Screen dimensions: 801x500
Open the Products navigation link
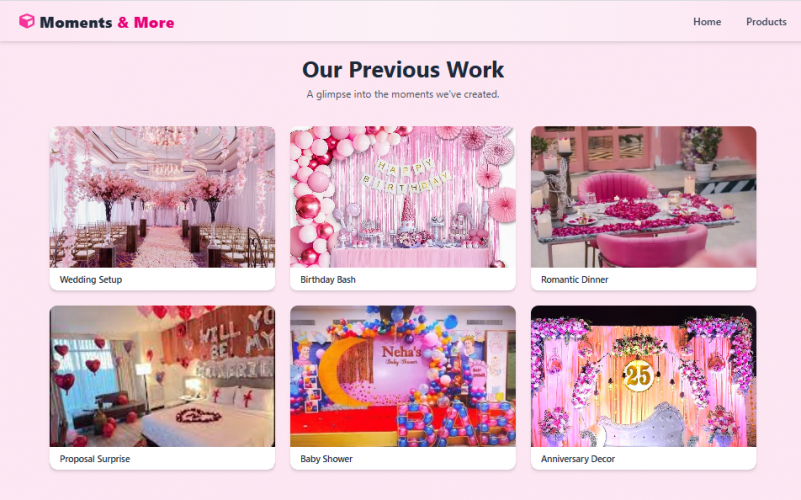[766, 21]
